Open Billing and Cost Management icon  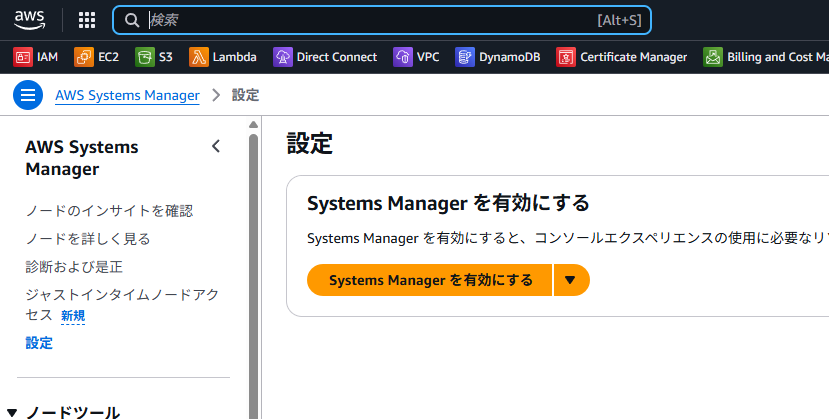[x=713, y=57]
